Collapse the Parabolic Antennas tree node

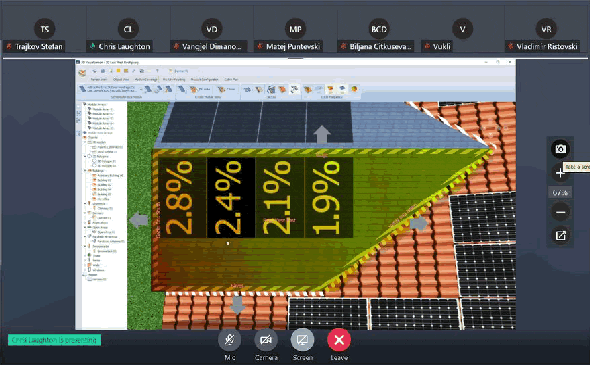tap(85, 237)
